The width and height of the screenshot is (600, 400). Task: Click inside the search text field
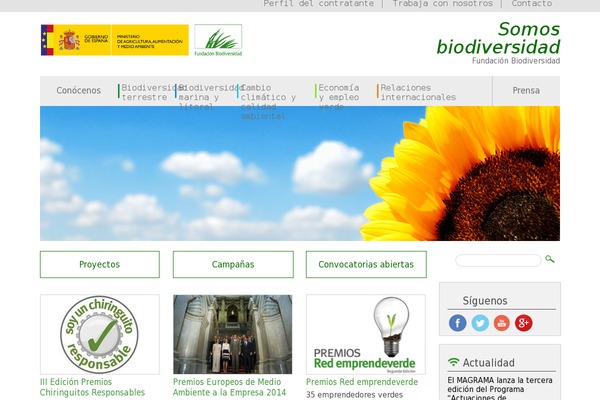498,260
